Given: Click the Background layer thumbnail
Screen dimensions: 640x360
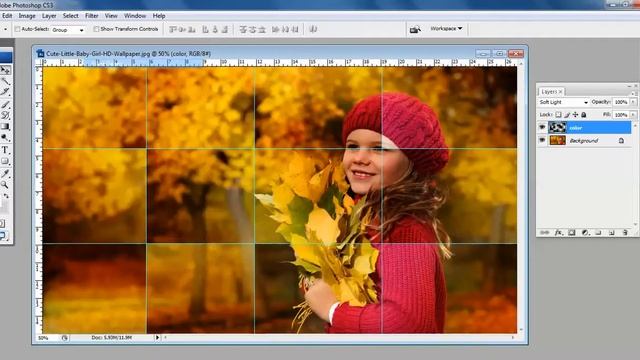Looking at the screenshot, I should coord(557,140).
